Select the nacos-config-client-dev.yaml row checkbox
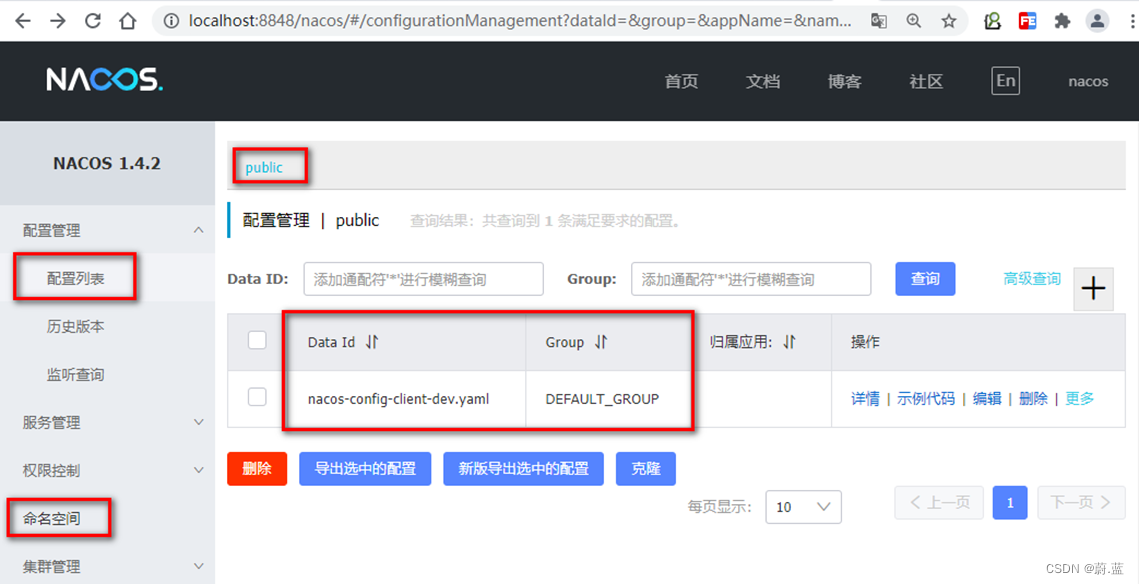Image resolution: width=1139 pixels, height=584 pixels. 257,397
